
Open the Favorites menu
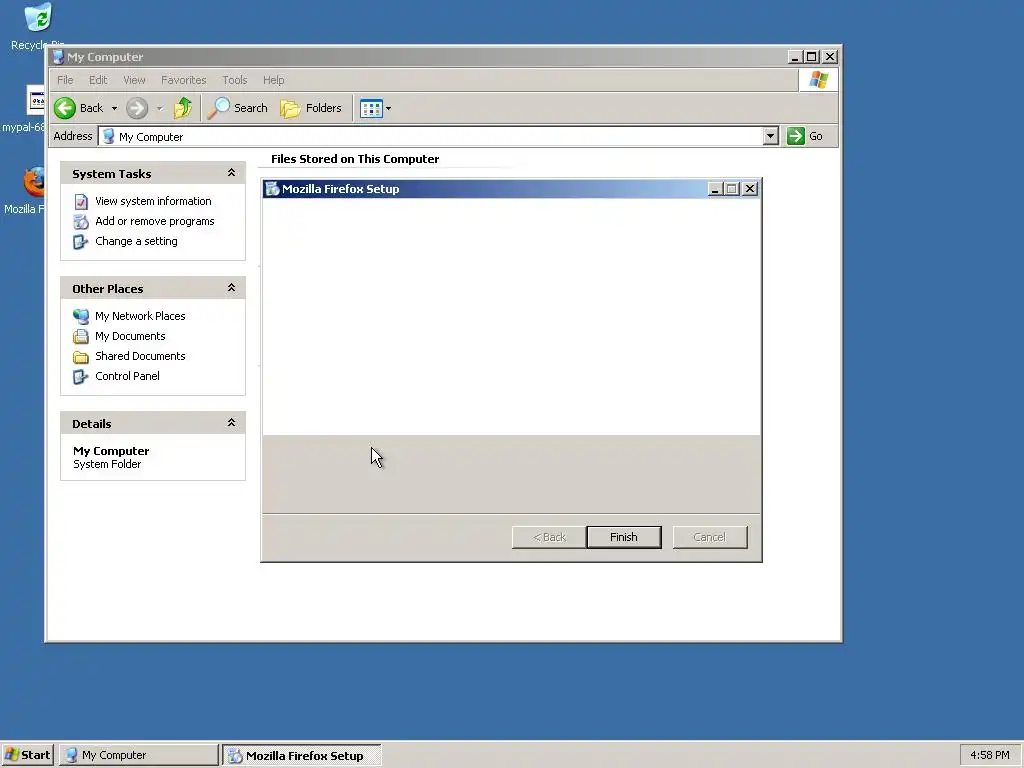(184, 80)
